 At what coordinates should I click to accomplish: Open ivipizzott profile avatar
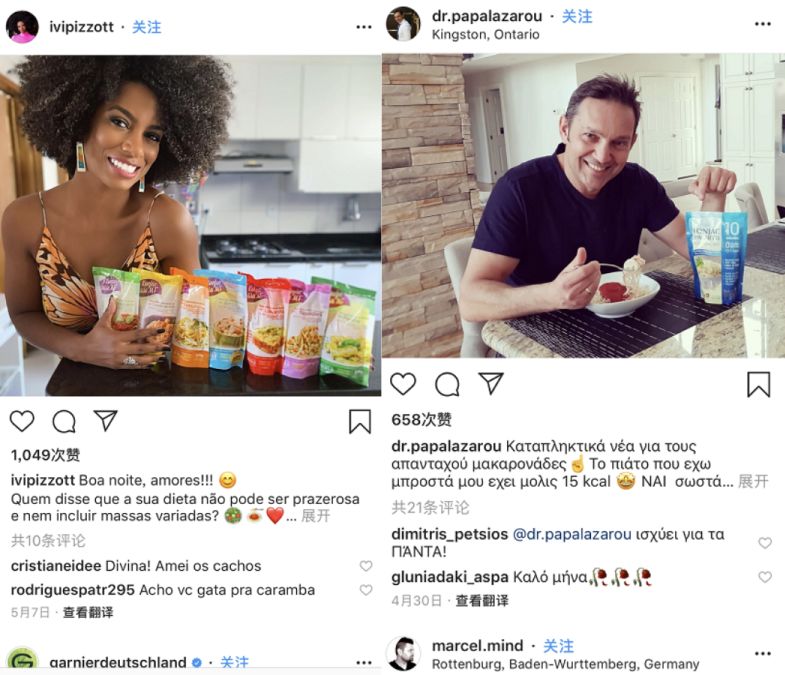click(x=22, y=27)
